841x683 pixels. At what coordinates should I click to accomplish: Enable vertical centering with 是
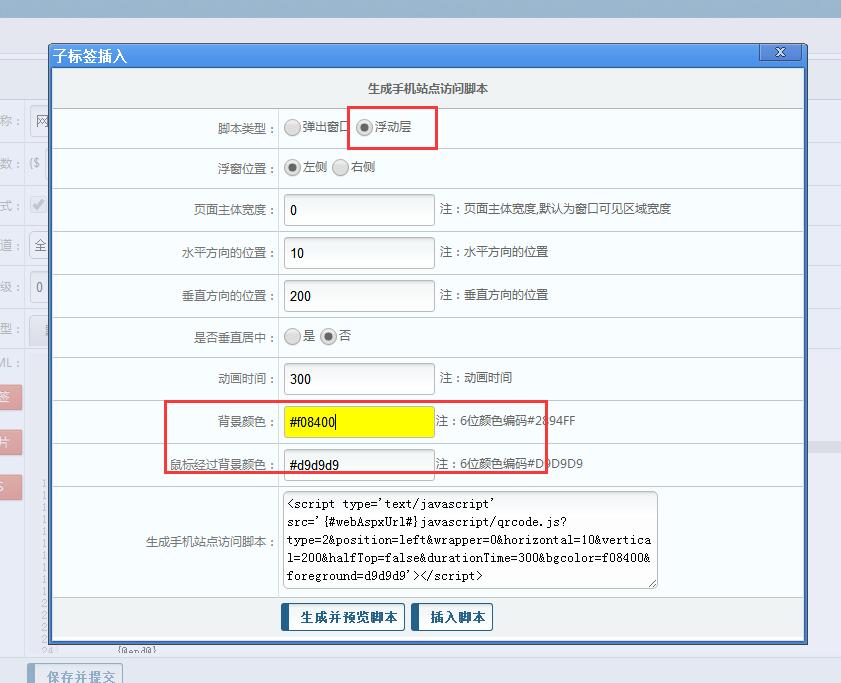pos(292,337)
